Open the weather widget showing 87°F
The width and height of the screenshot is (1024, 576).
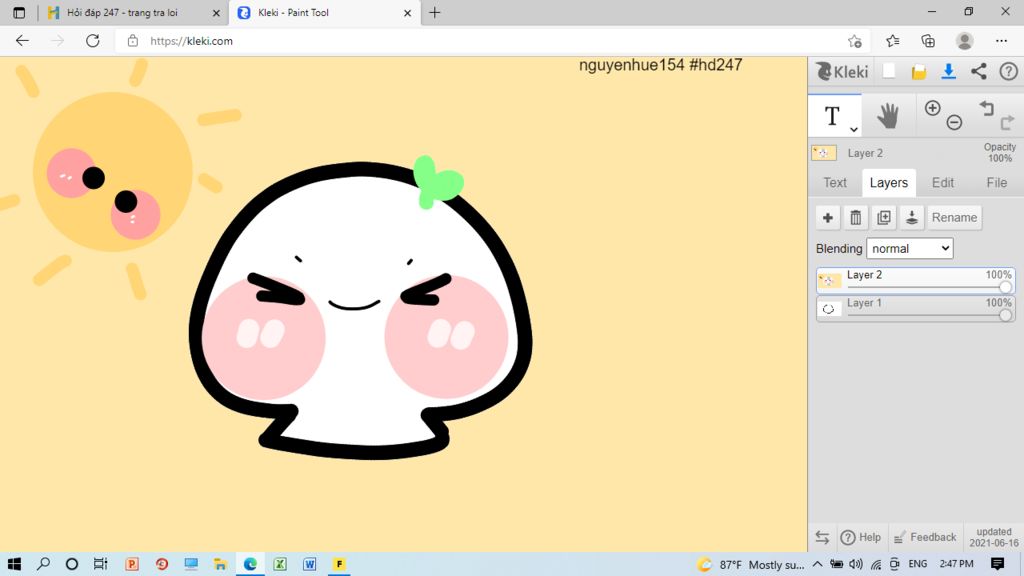[x=750, y=564]
